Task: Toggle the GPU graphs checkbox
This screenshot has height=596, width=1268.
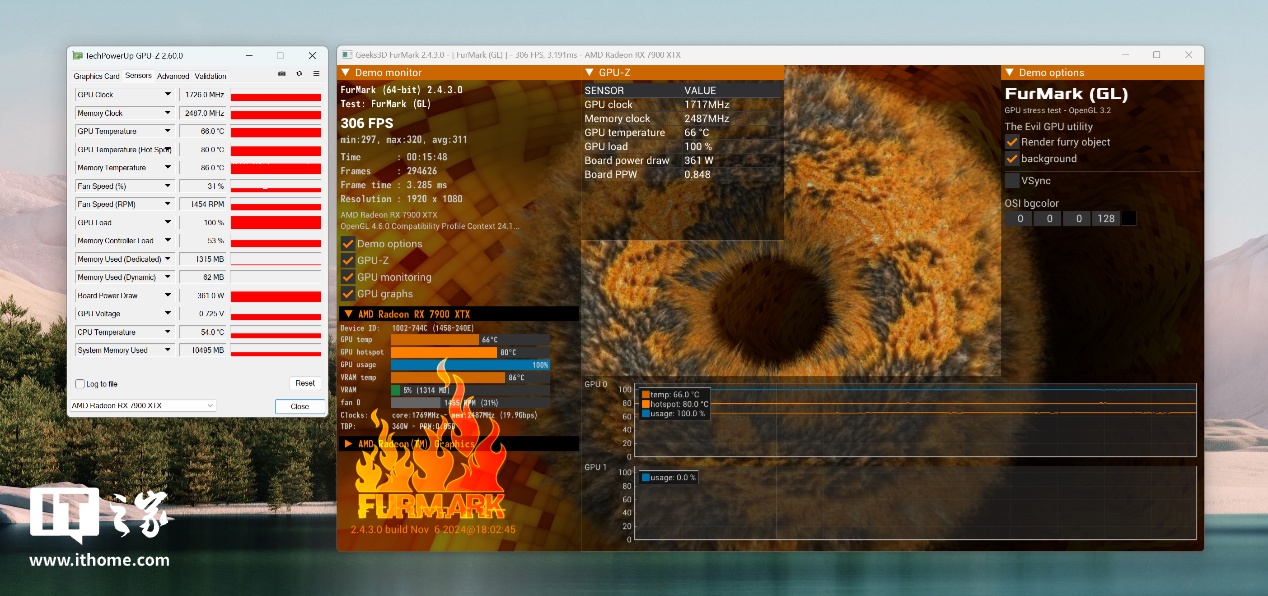Action: (x=348, y=294)
